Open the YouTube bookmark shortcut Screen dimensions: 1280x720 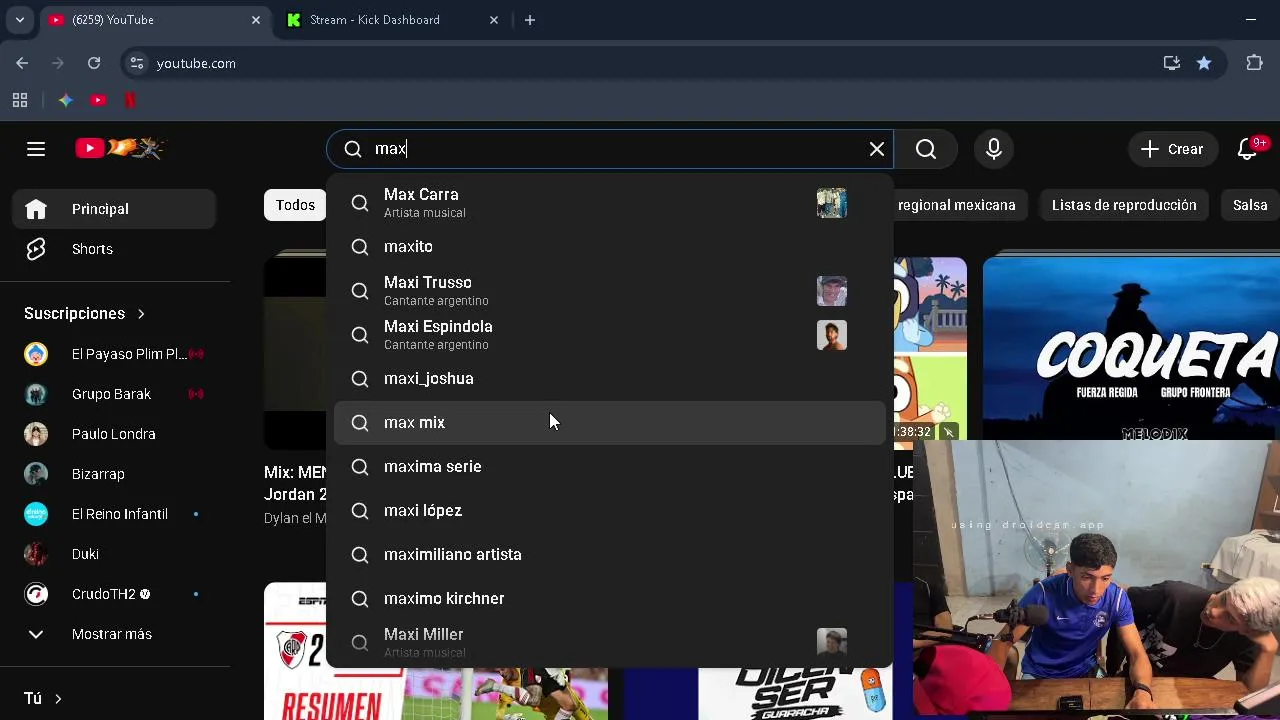pos(98,100)
